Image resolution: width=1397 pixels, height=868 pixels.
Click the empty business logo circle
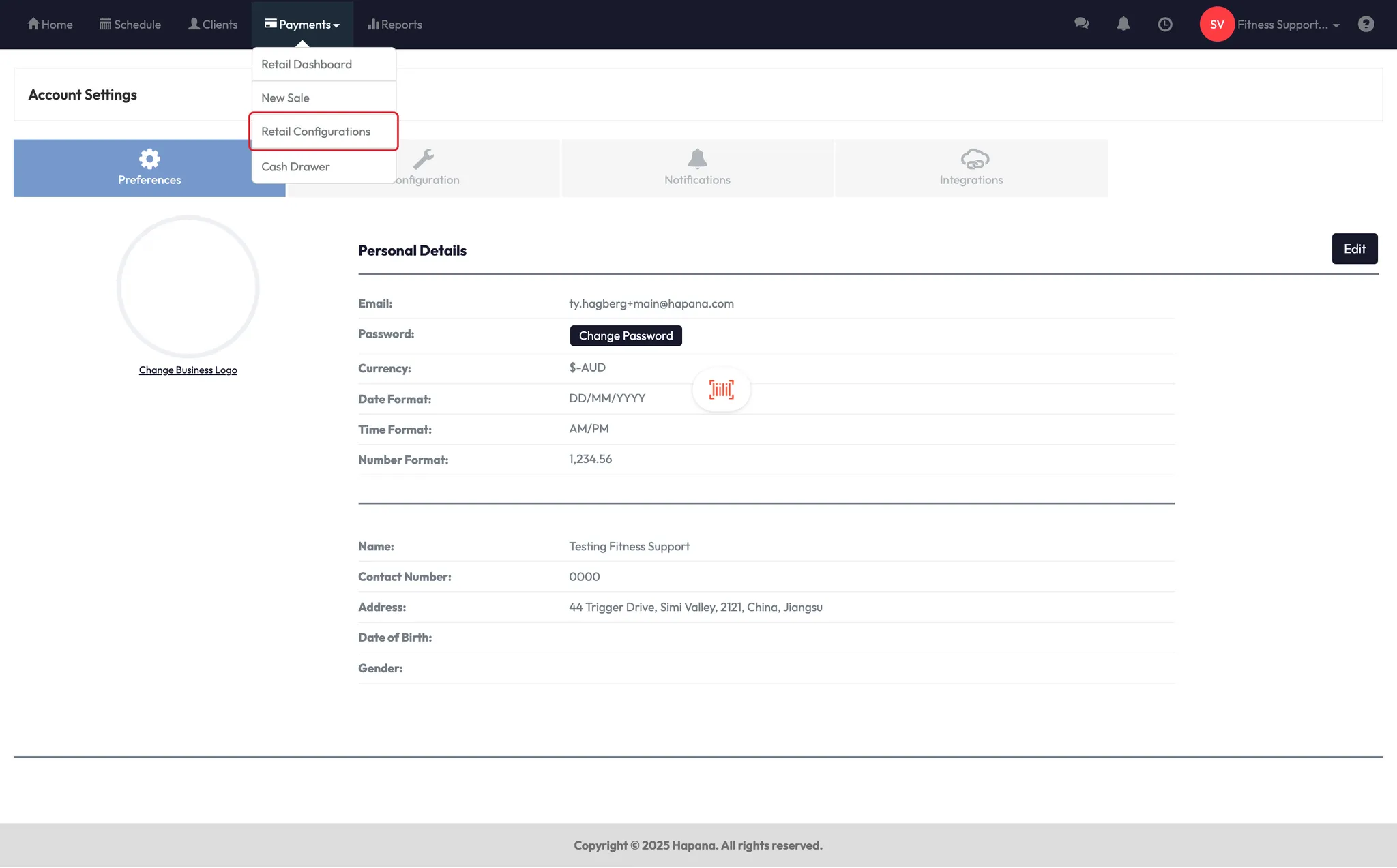click(188, 286)
